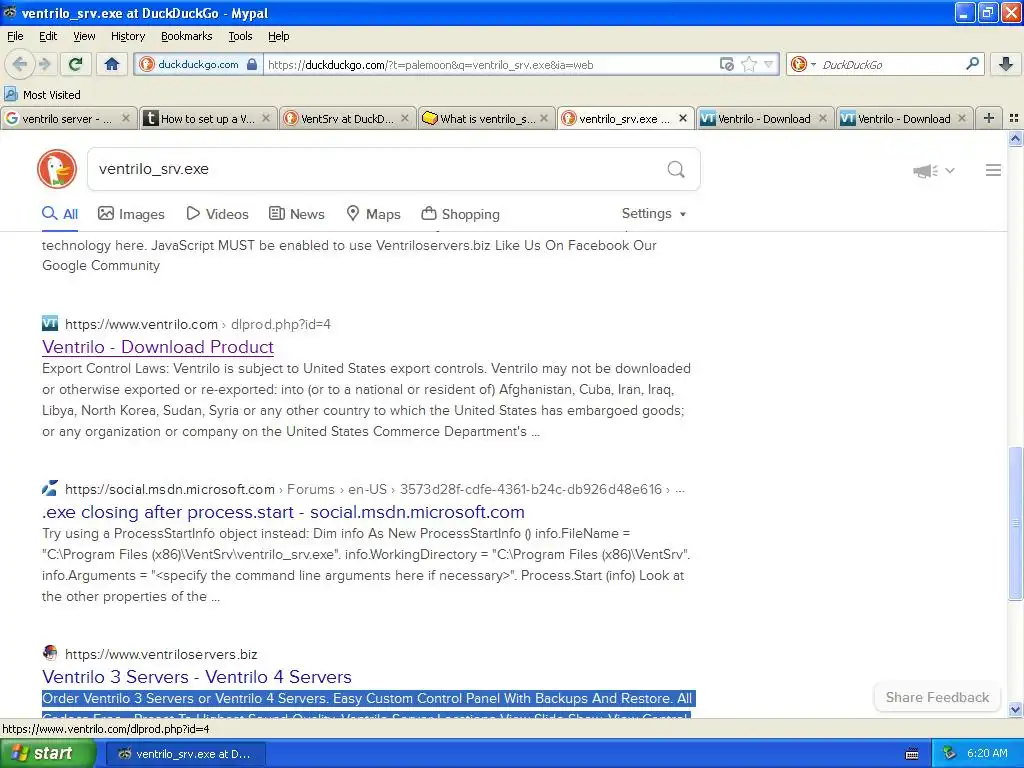Click the scrollbar down arrow
Image resolution: width=1024 pixels, height=768 pixels.
tap(1015, 709)
